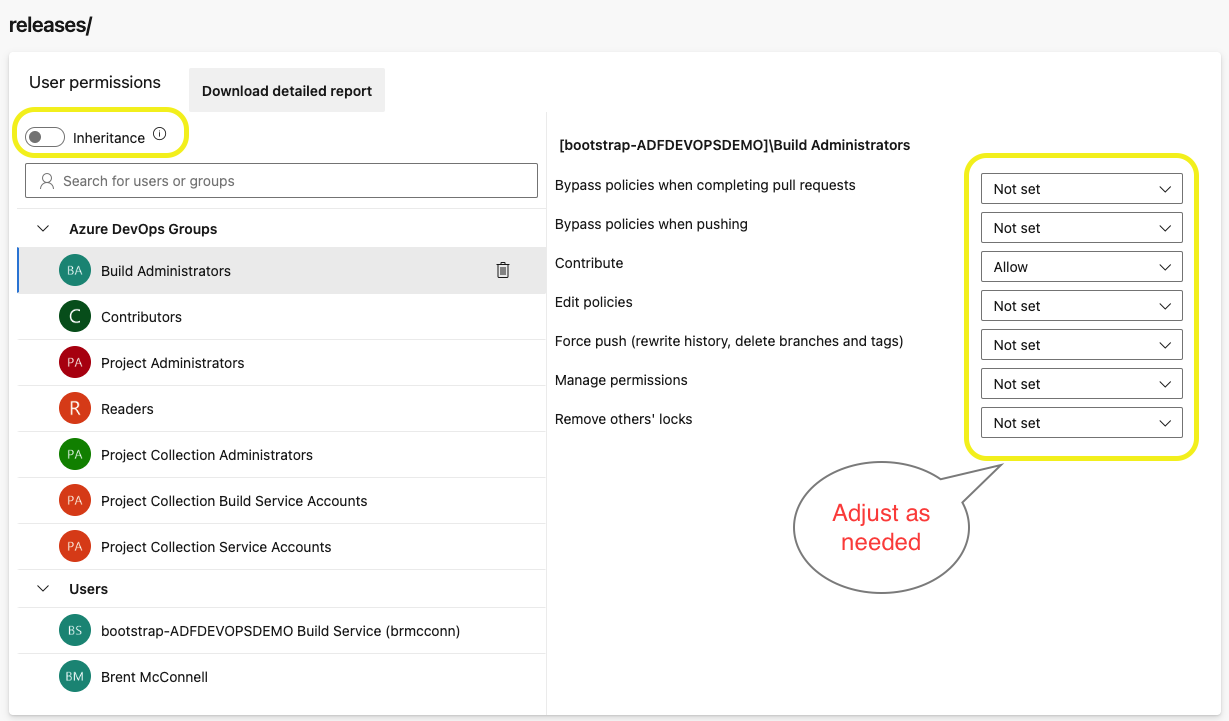1229x721 pixels.
Task: Click the Inheritance info icon
Action: [160, 134]
